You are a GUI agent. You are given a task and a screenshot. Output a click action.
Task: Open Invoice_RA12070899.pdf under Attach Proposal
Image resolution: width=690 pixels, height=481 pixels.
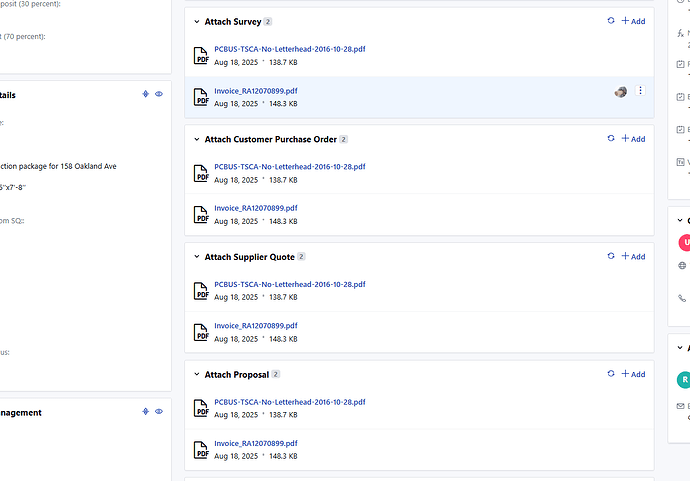tap(255, 443)
